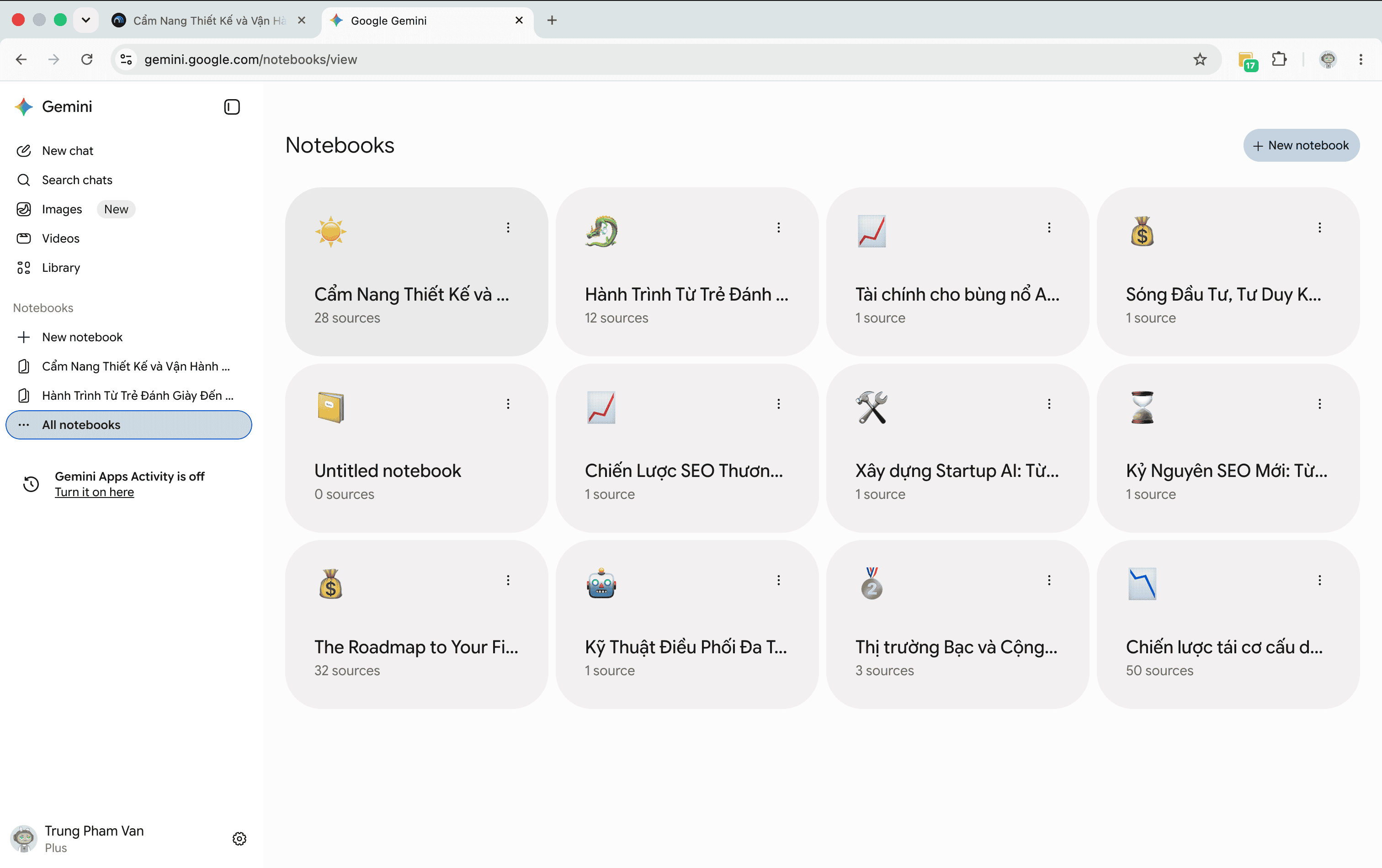Open settings with the gear icon
Image resolution: width=1382 pixels, height=868 pixels.
tap(239, 839)
